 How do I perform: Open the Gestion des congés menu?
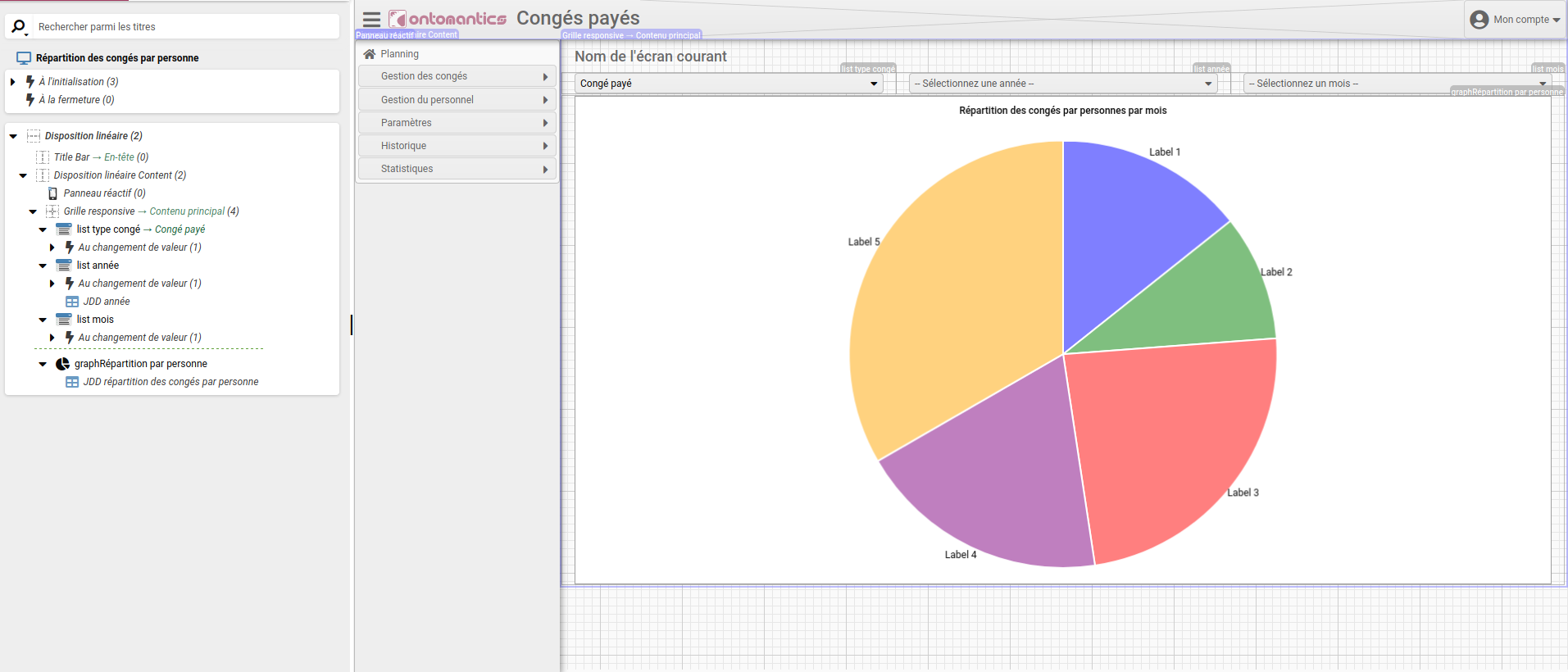point(457,76)
